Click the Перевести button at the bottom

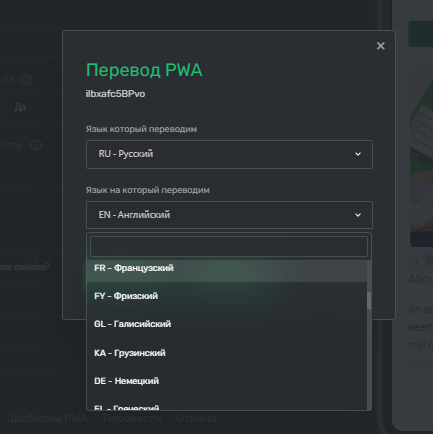[132, 418]
